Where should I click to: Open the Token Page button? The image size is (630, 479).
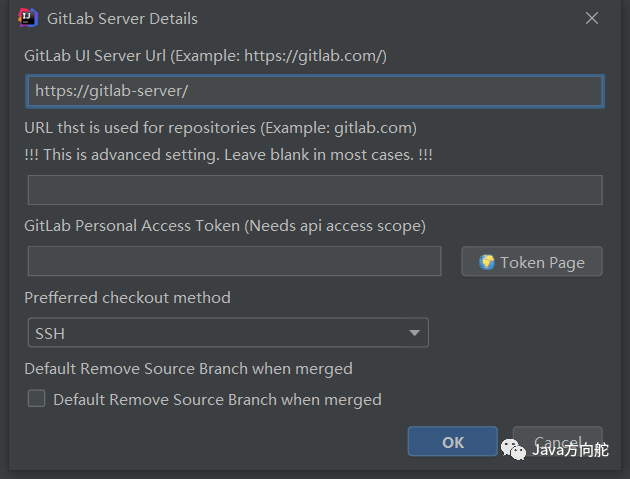coord(532,262)
